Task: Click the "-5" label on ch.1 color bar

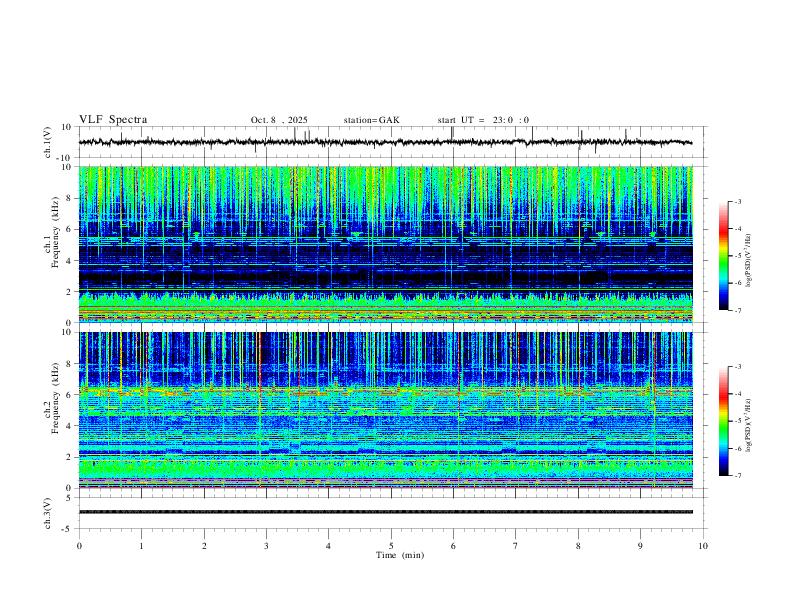Action: coord(737,256)
